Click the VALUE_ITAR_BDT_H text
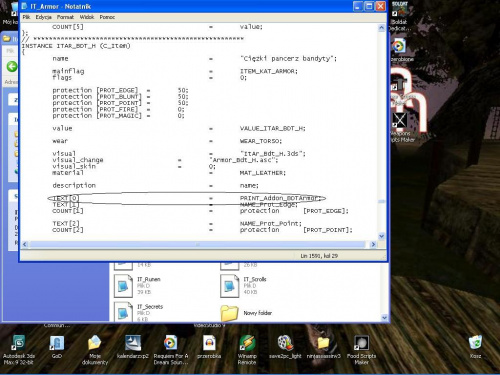Image resolution: width=500 pixels, height=375 pixels. click(272, 129)
